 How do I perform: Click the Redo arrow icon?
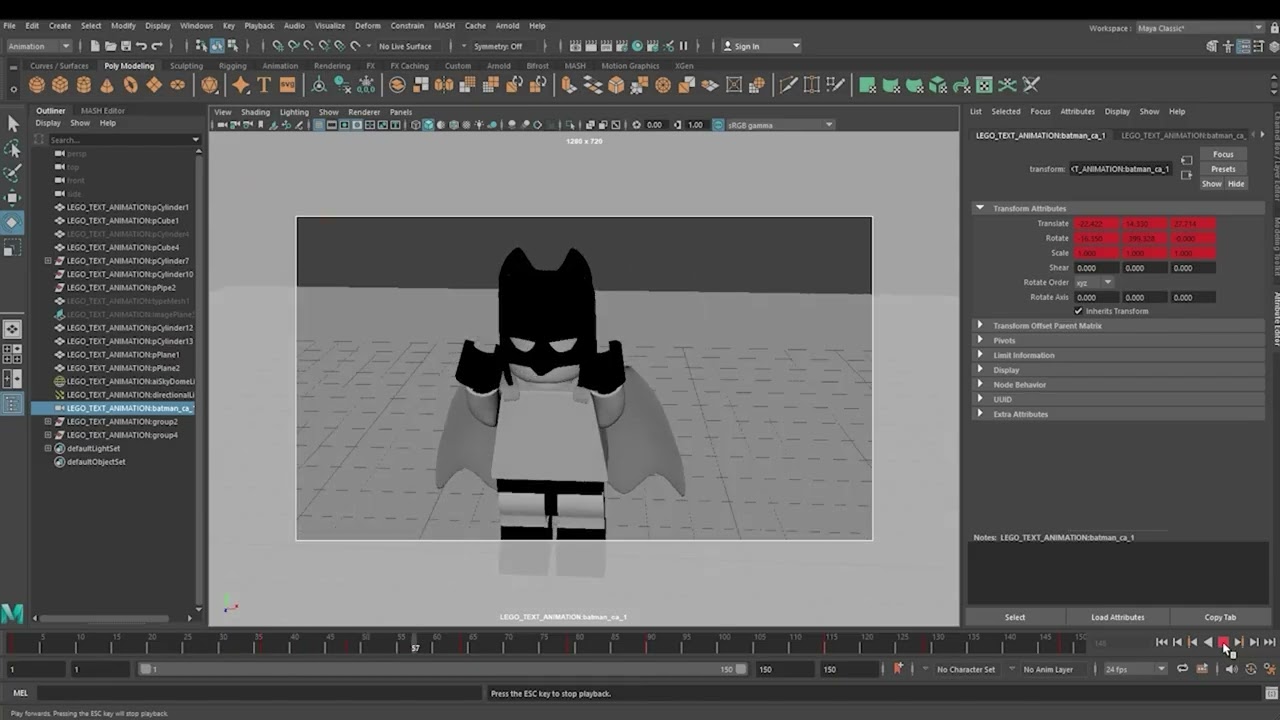(157, 46)
